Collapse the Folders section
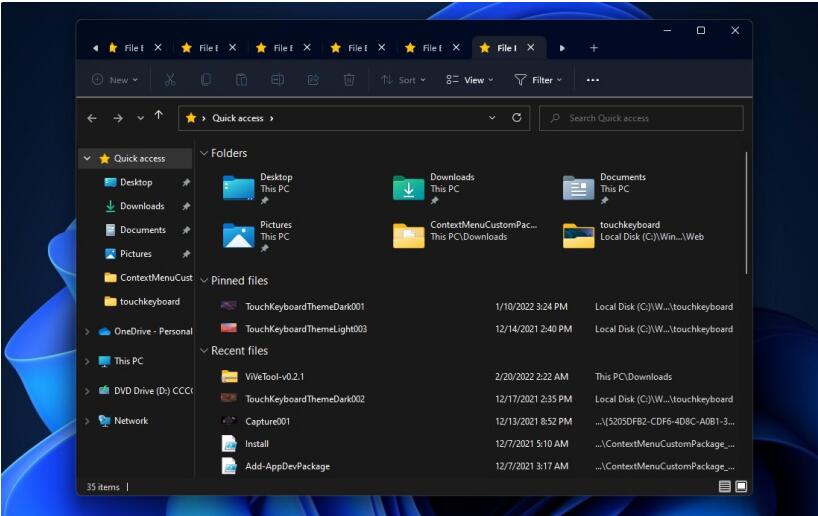This screenshot has width=818, height=516. 204,153
